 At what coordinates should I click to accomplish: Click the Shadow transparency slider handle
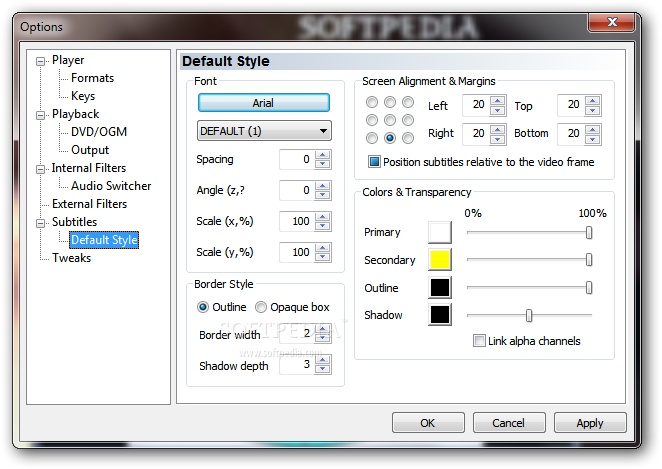click(x=529, y=315)
